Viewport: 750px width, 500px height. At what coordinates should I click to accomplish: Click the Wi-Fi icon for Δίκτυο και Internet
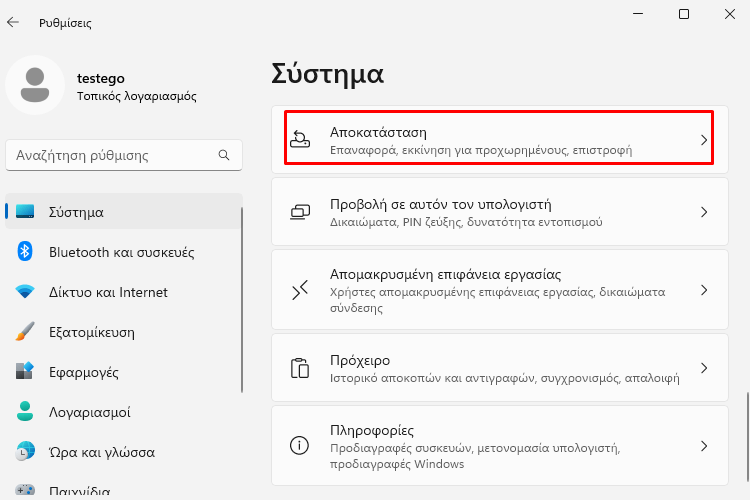25,291
